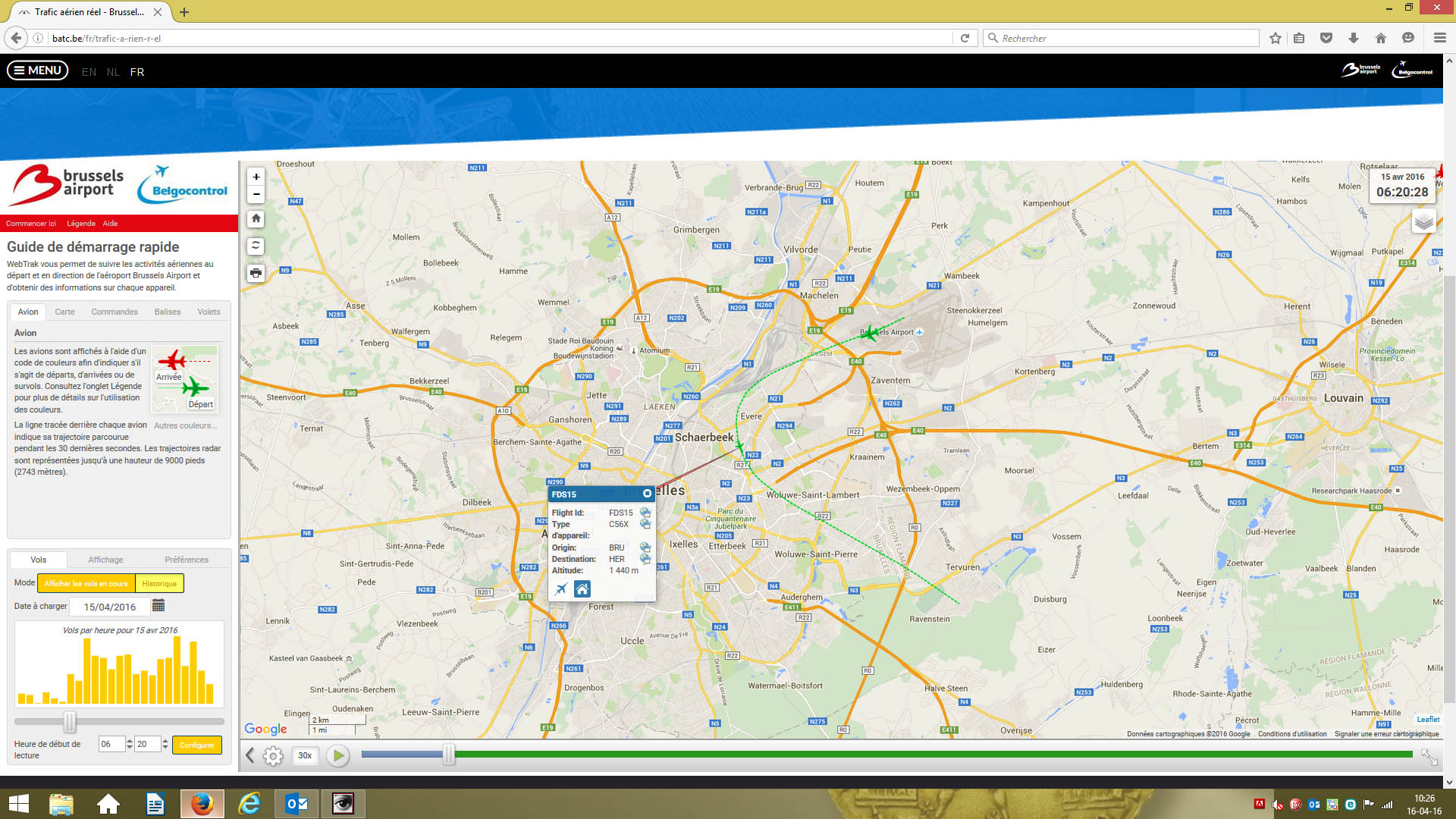The image size is (1456, 819).
Task: Select the Commandes guide tab
Action: [x=115, y=312]
